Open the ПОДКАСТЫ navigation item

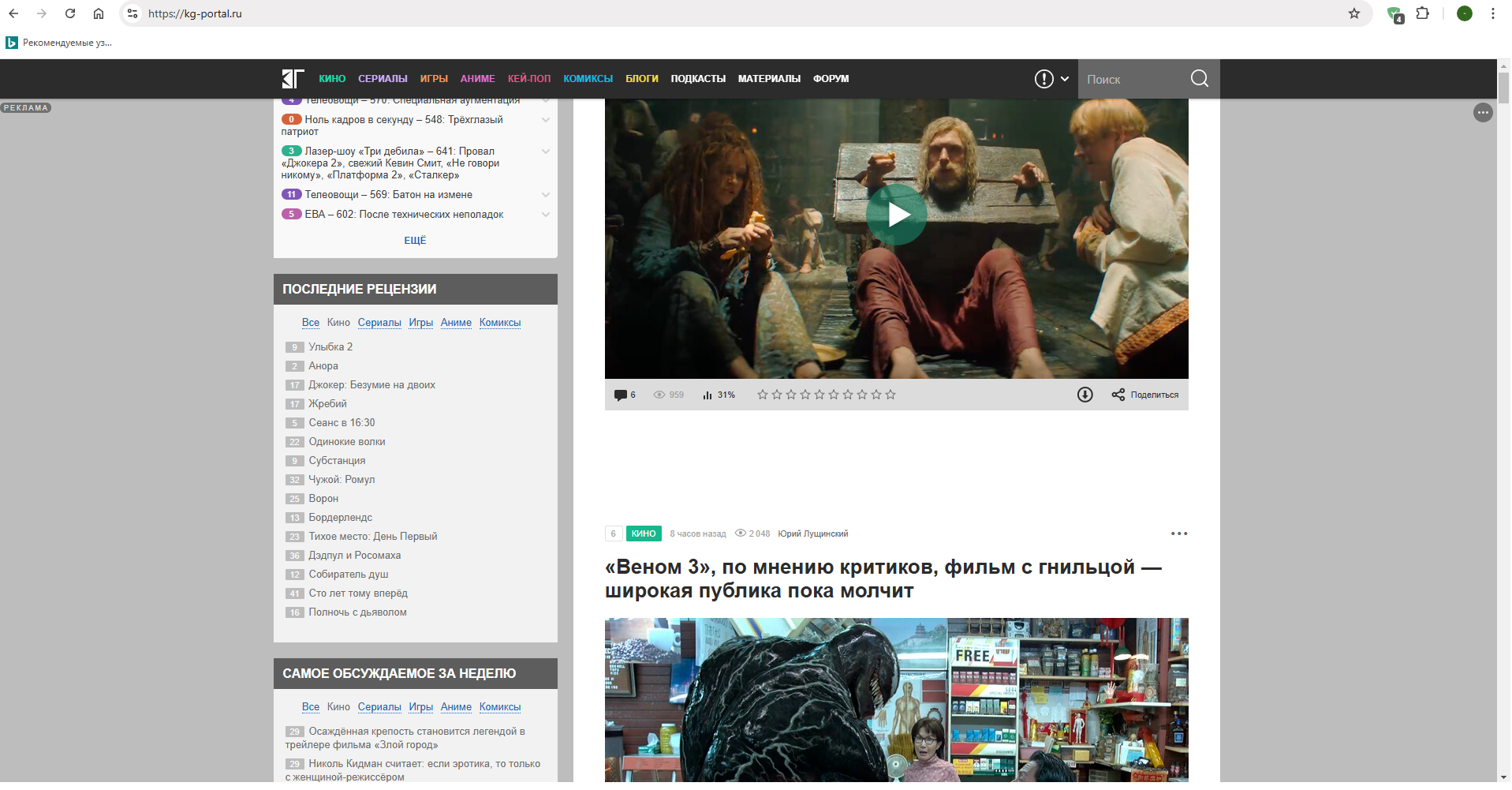click(x=698, y=79)
